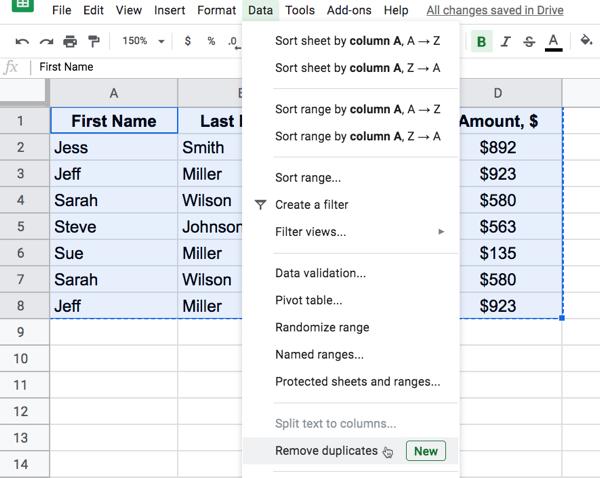Image resolution: width=600 pixels, height=478 pixels.
Task: Select Data validation... option
Action: coord(351,273)
